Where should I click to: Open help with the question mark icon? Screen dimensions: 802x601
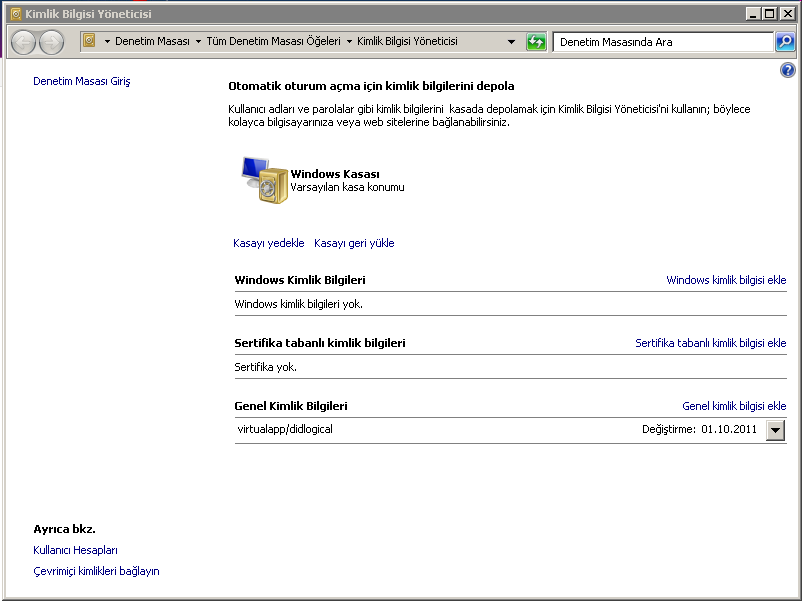tap(788, 70)
